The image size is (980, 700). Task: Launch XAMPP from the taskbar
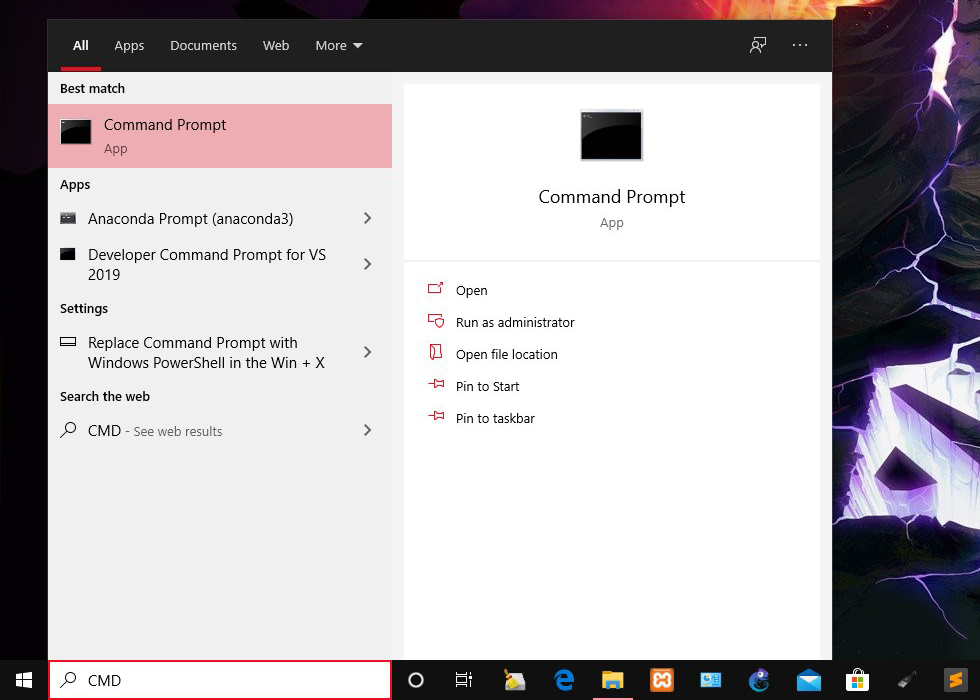tap(662, 680)
